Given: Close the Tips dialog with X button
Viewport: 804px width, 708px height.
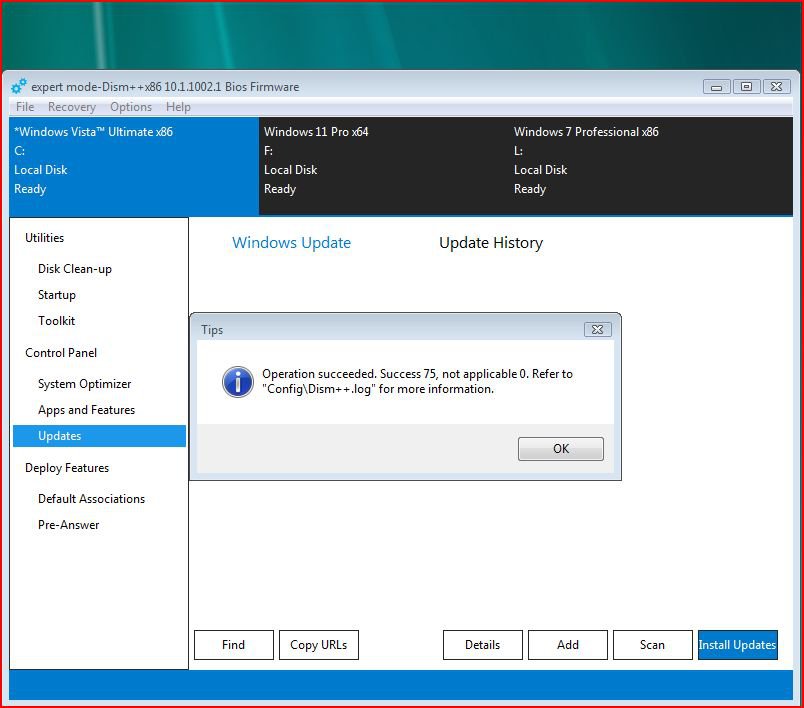Looking at the screenshot, I should pyautogui.click(x=597, y=329).
